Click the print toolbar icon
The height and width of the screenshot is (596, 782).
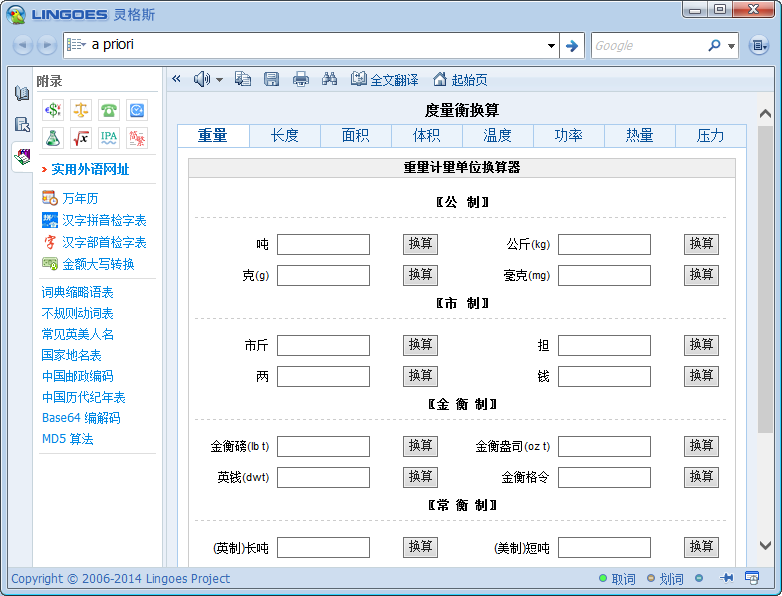coord(300,79)
